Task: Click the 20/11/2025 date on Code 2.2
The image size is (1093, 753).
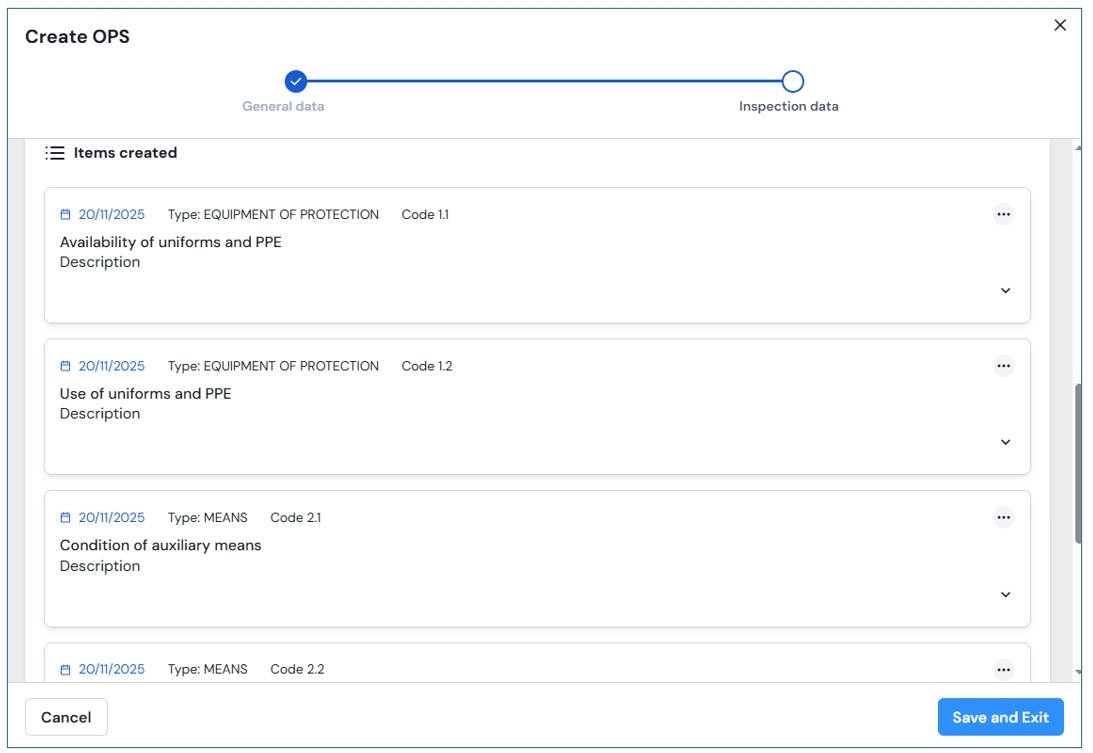Action: click(x=111, y=669)
